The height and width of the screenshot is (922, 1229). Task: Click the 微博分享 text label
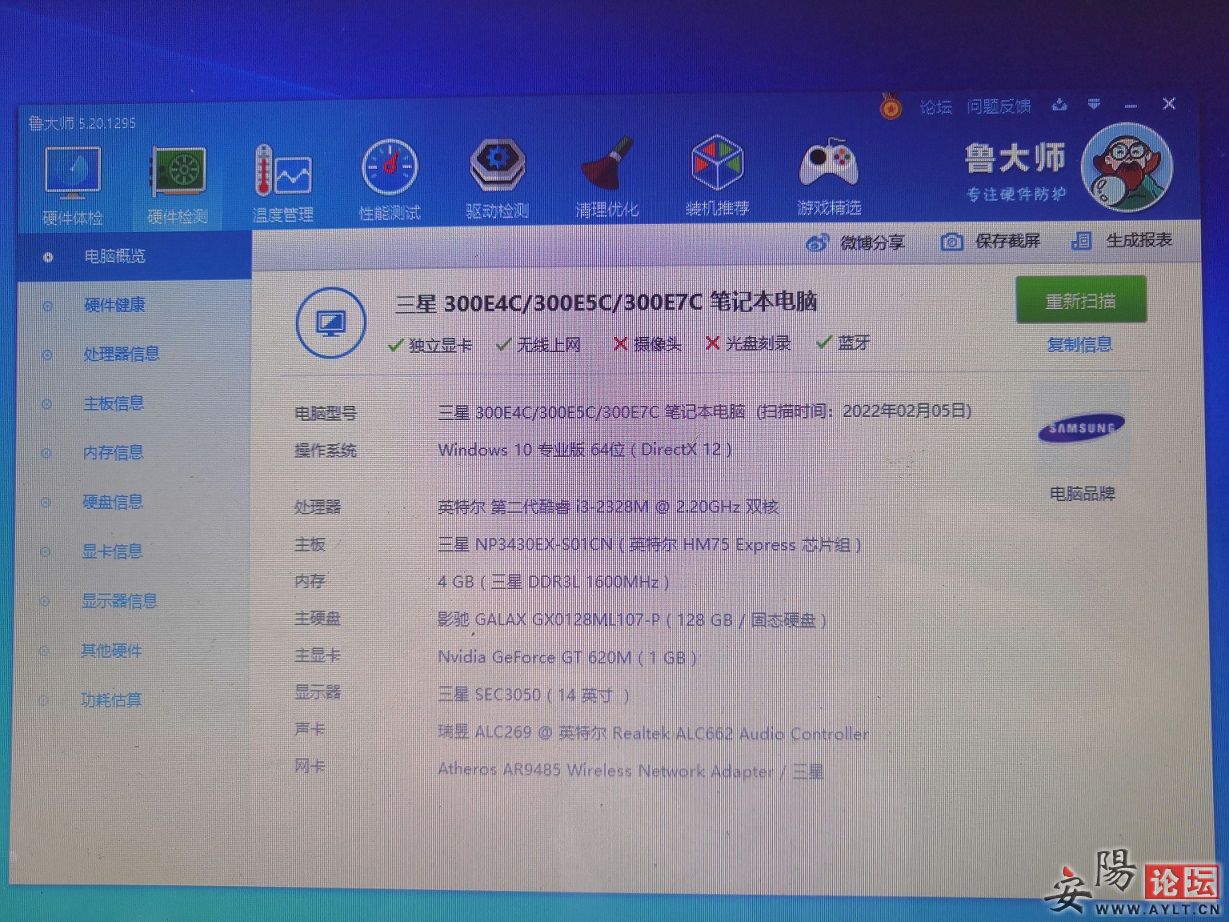tap(872, 242)
